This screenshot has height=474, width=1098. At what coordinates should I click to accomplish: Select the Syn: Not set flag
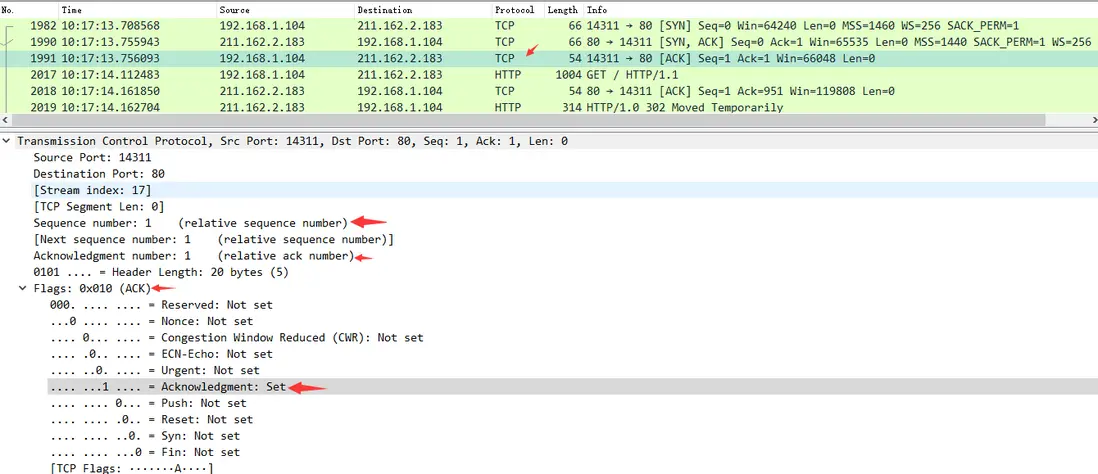click(145, 435)
